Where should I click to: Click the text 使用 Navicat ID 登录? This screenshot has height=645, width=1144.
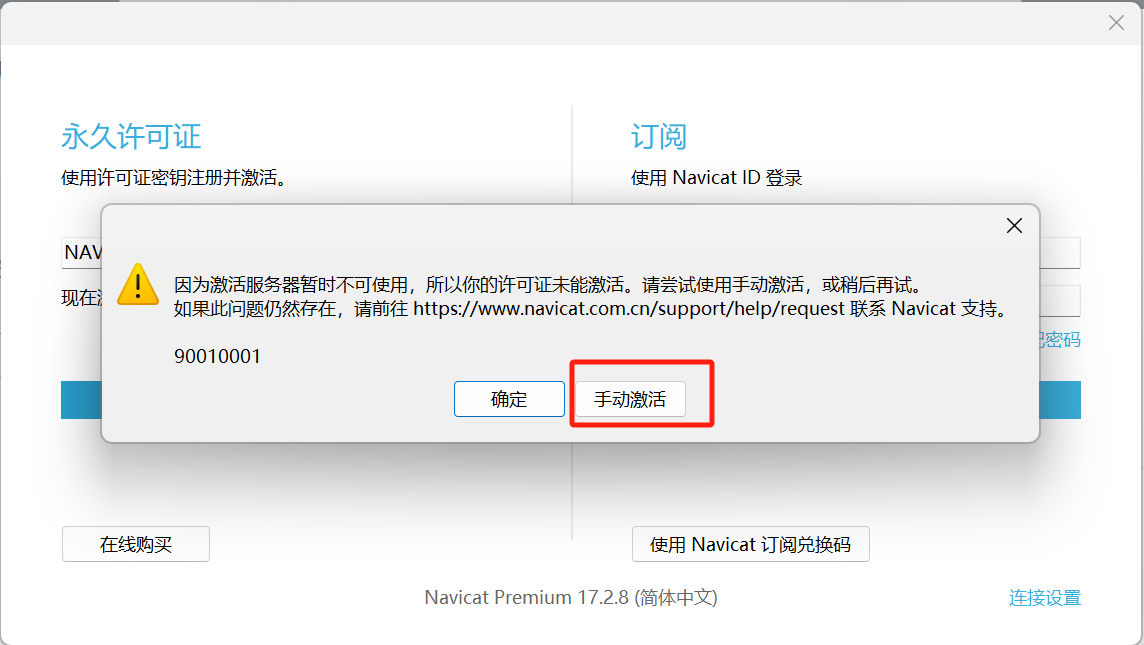pyautogui.click(x=716, y=177)
